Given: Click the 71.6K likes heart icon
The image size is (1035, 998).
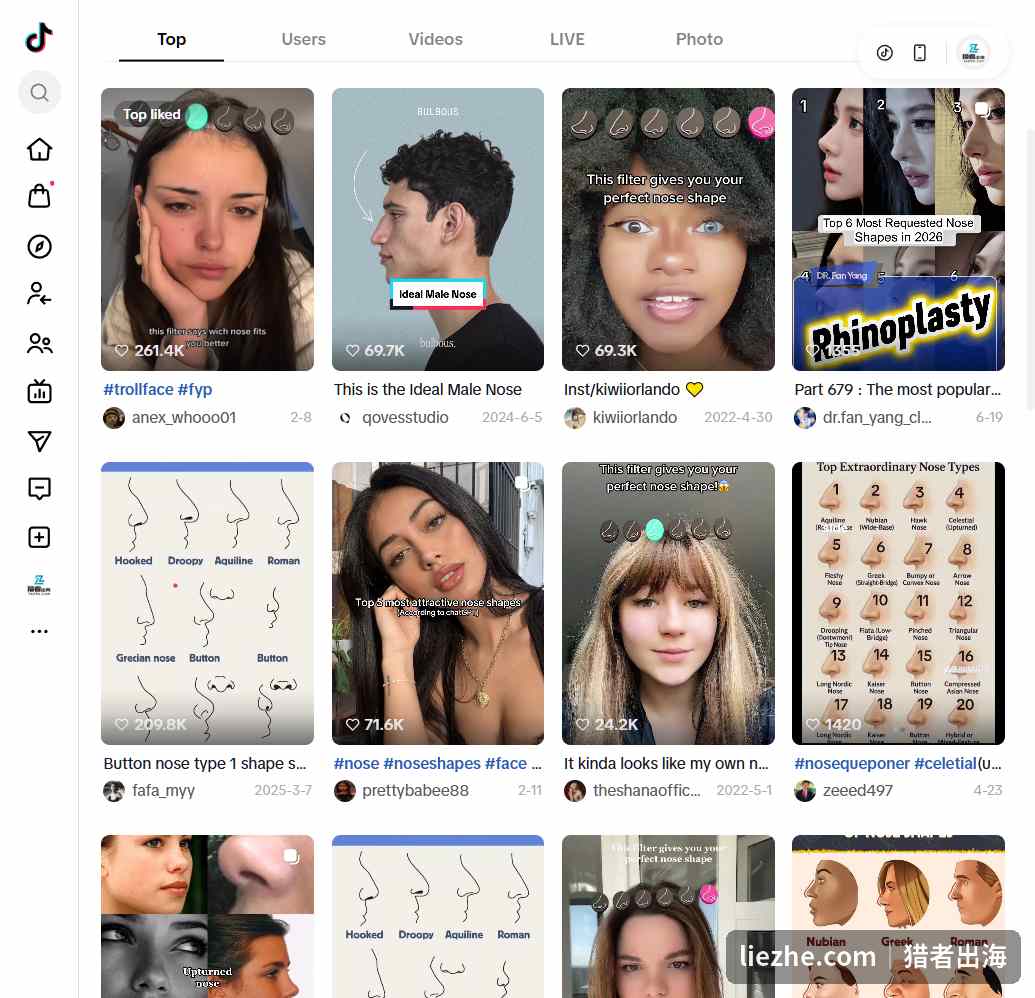Looking at the screenshot, I should (352, 725).
